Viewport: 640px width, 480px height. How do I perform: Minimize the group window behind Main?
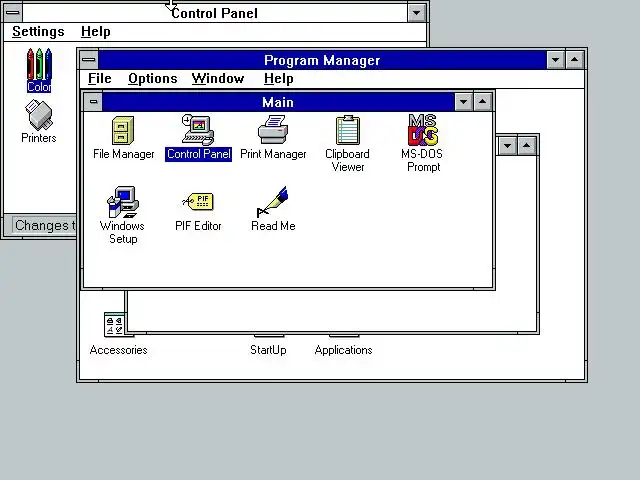click(508, 146)
